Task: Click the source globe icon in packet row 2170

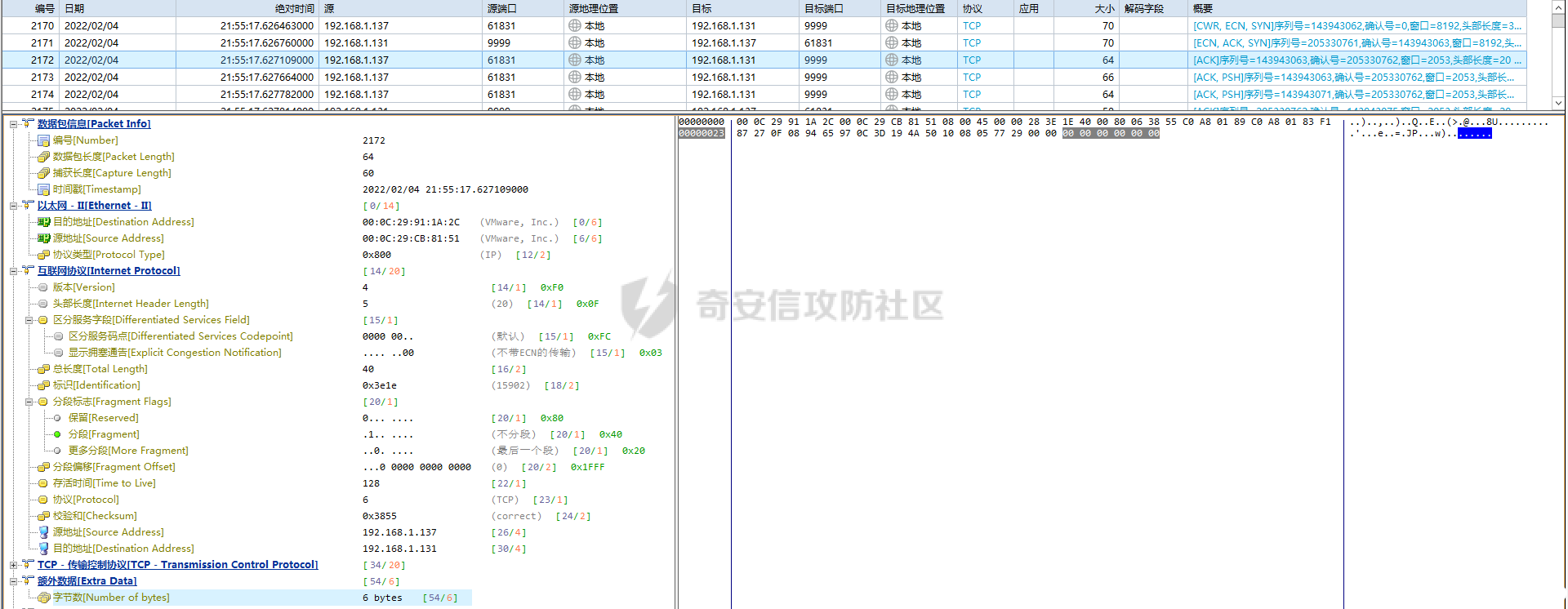Action: 575,25
